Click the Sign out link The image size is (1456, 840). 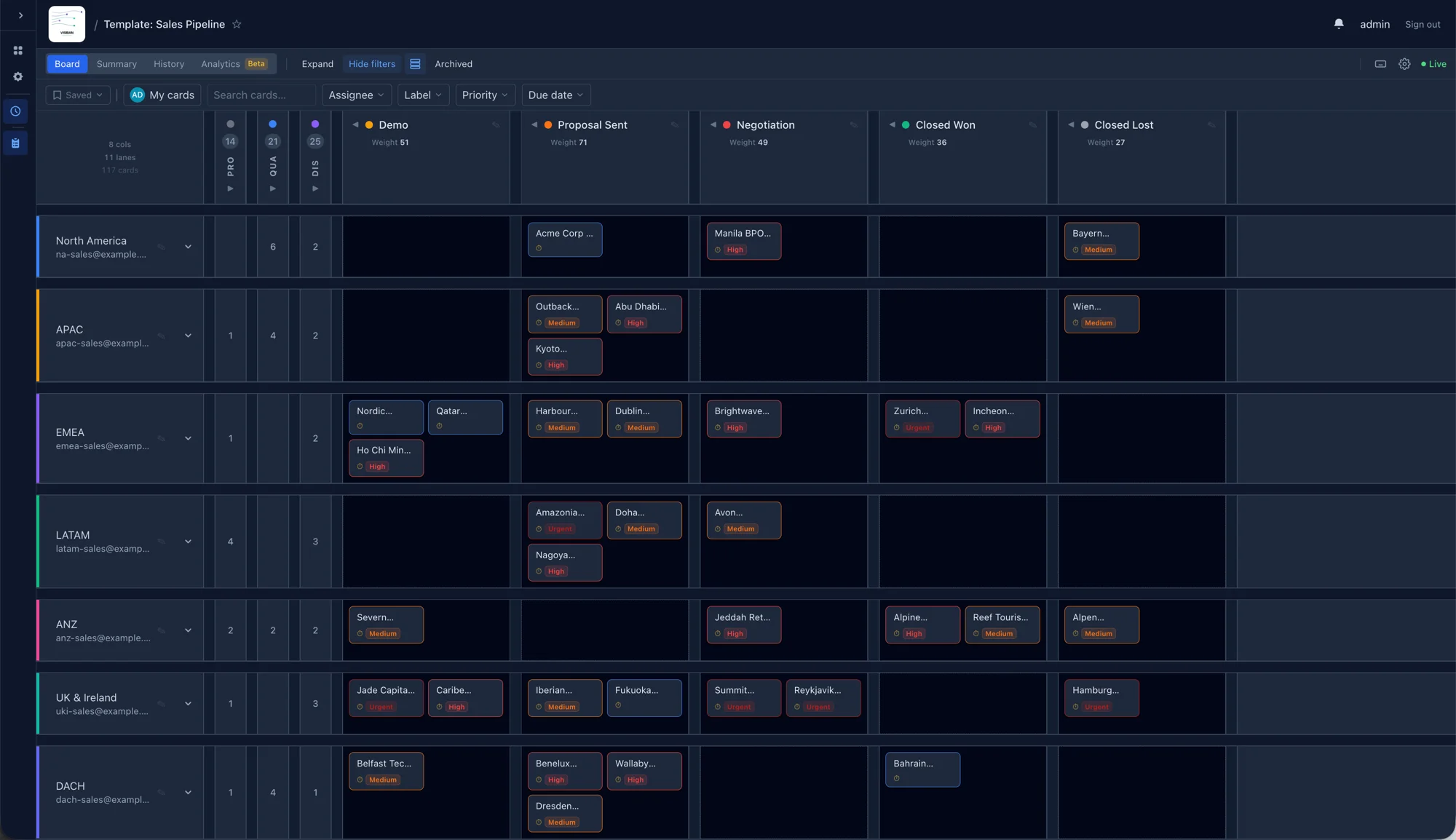1422,25
